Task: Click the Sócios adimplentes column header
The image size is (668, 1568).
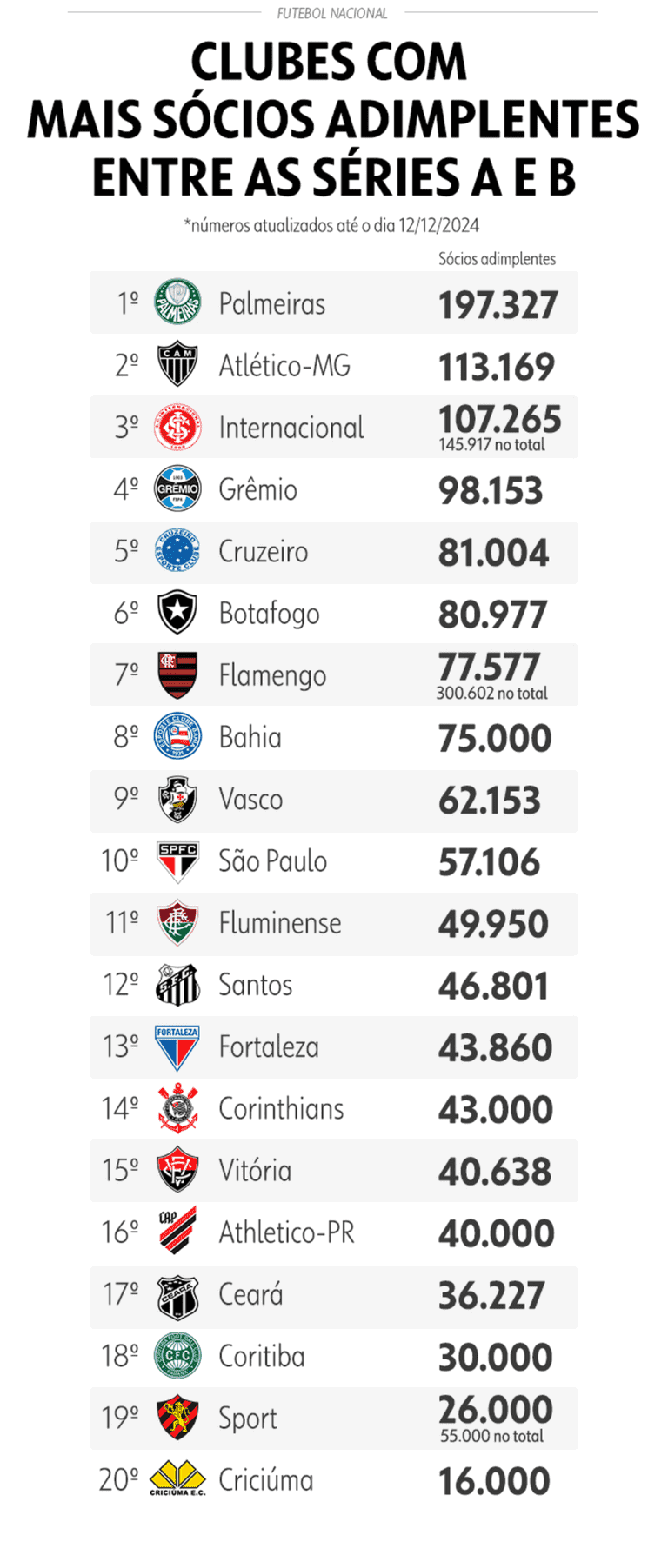Action: point(497,259)
